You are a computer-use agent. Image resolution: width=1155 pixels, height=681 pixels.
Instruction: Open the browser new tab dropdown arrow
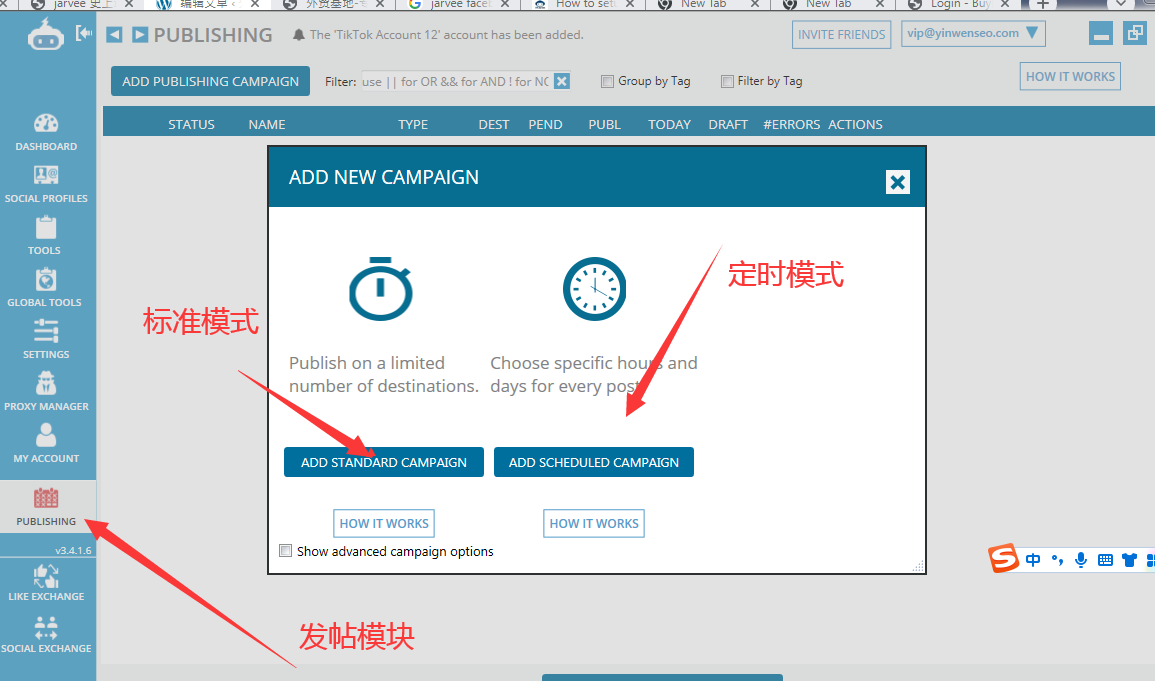coord(1121,5)
